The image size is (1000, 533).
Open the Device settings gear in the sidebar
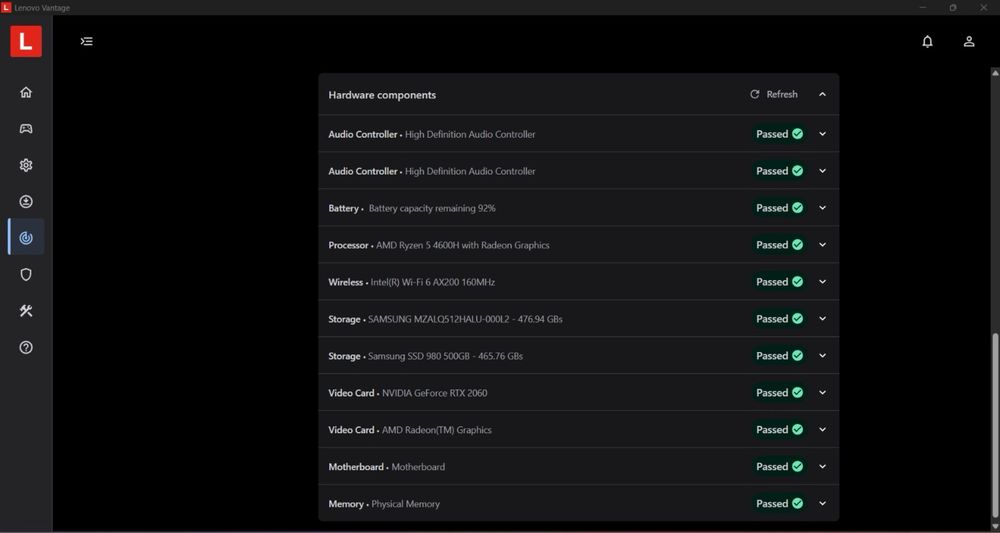26,165
